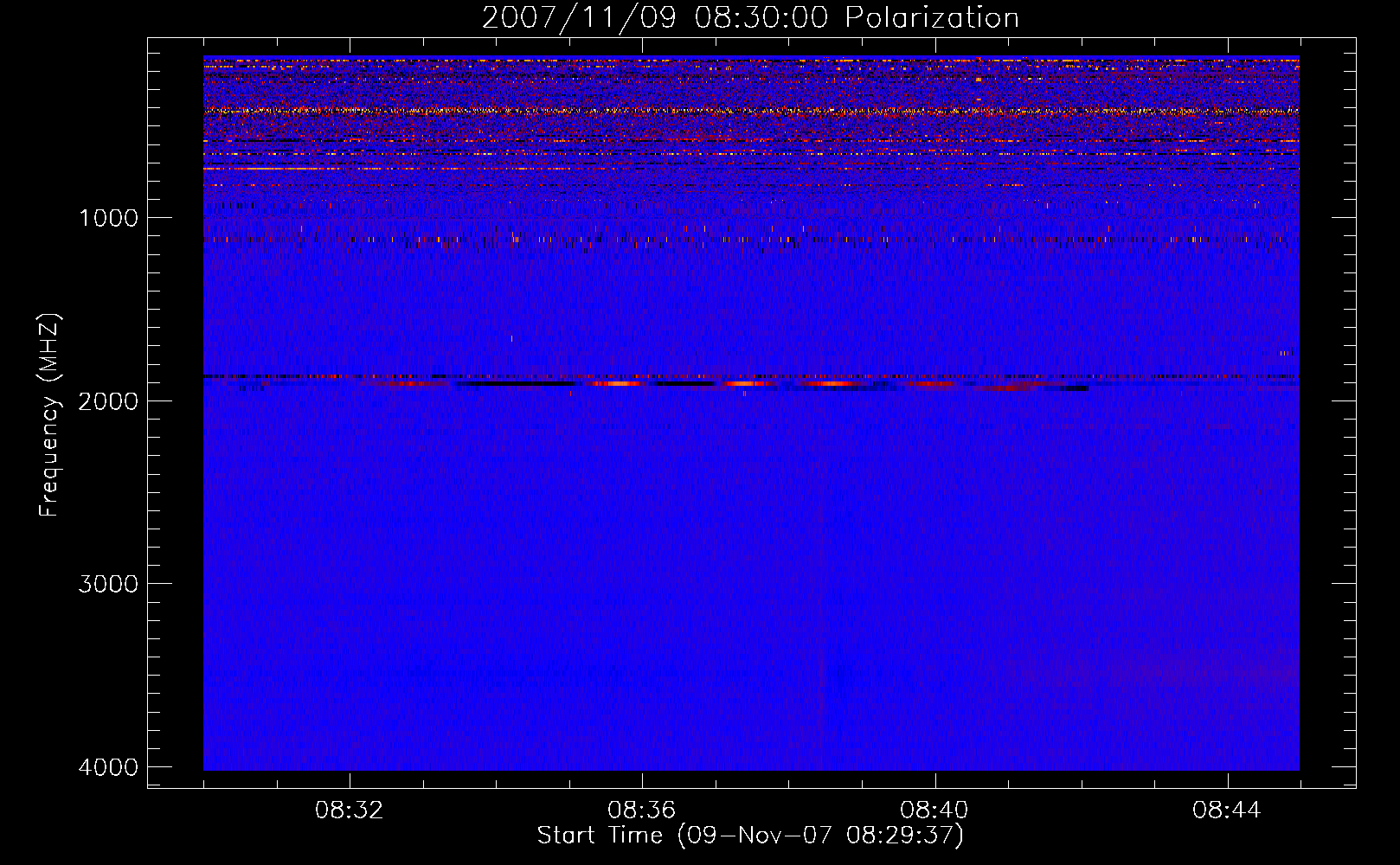Click the bright red burst near 2000 MHz
The height and width of the screenshot is (865, 1400).
point(745,382)
